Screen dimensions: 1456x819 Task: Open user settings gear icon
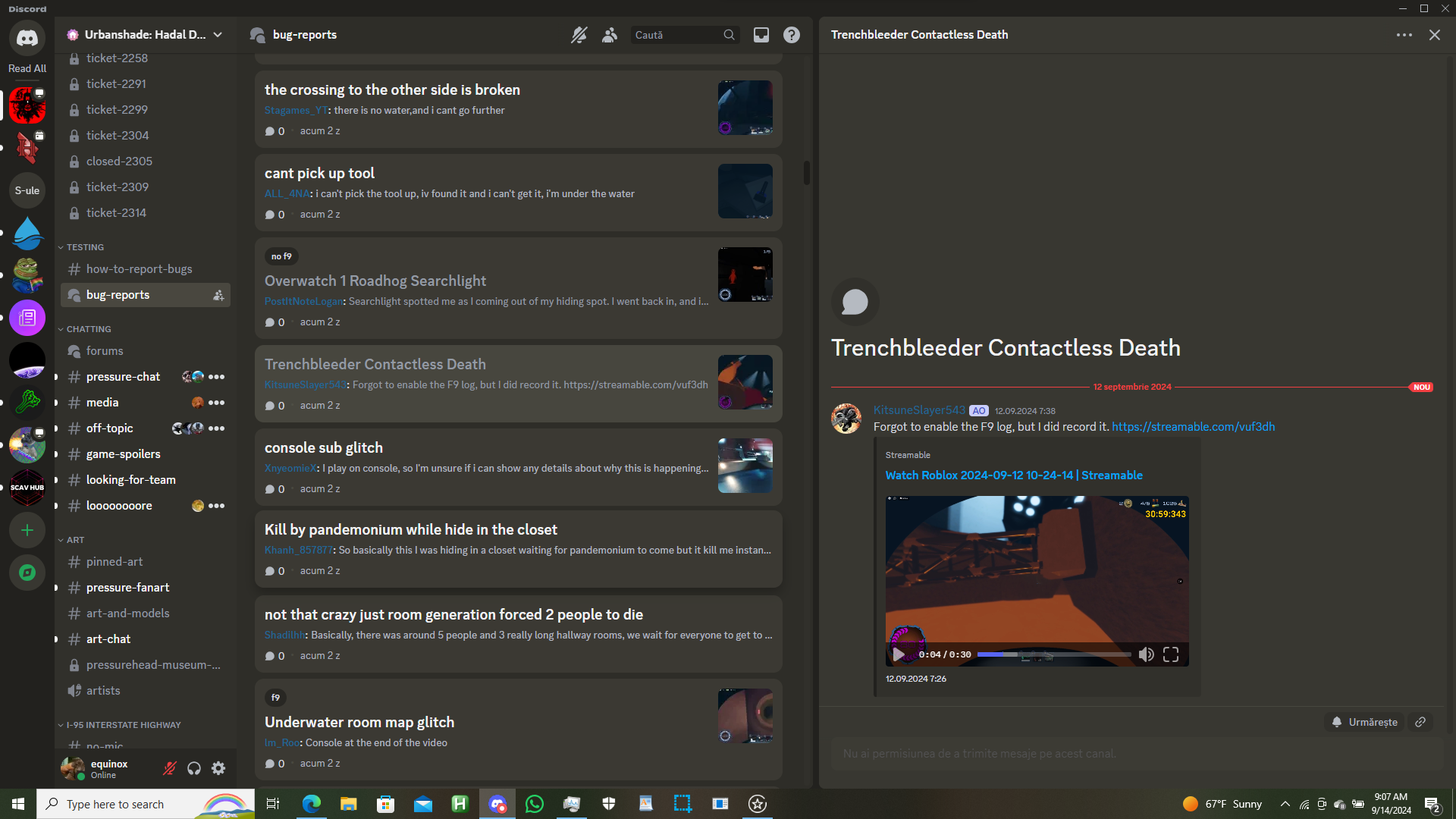click(x=218, y=768)
